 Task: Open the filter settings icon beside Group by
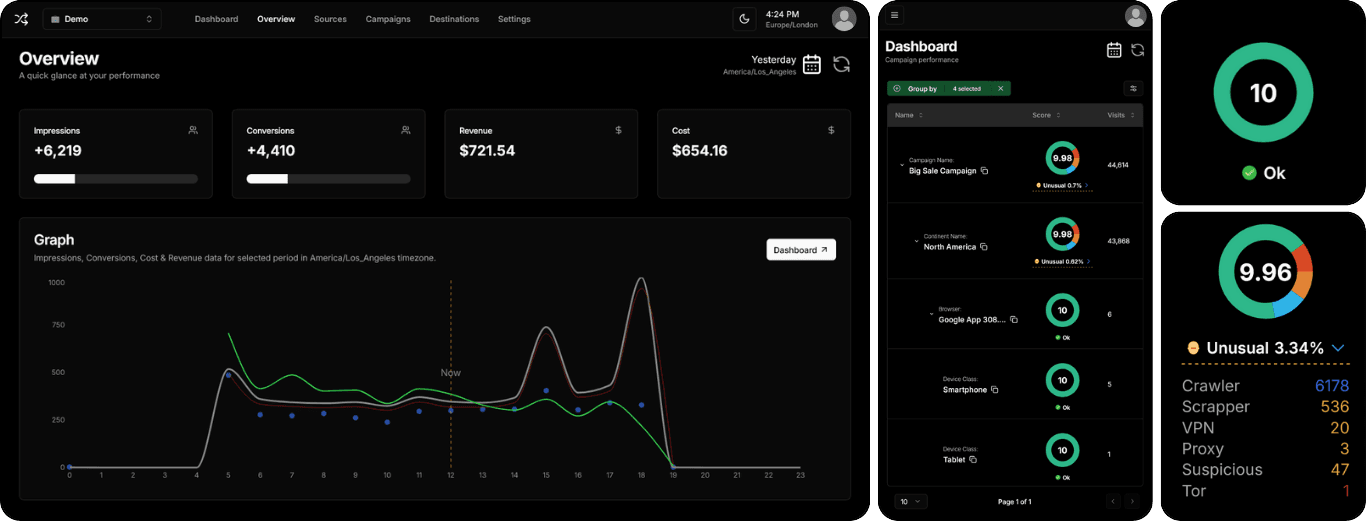[x=1133, y=88]
